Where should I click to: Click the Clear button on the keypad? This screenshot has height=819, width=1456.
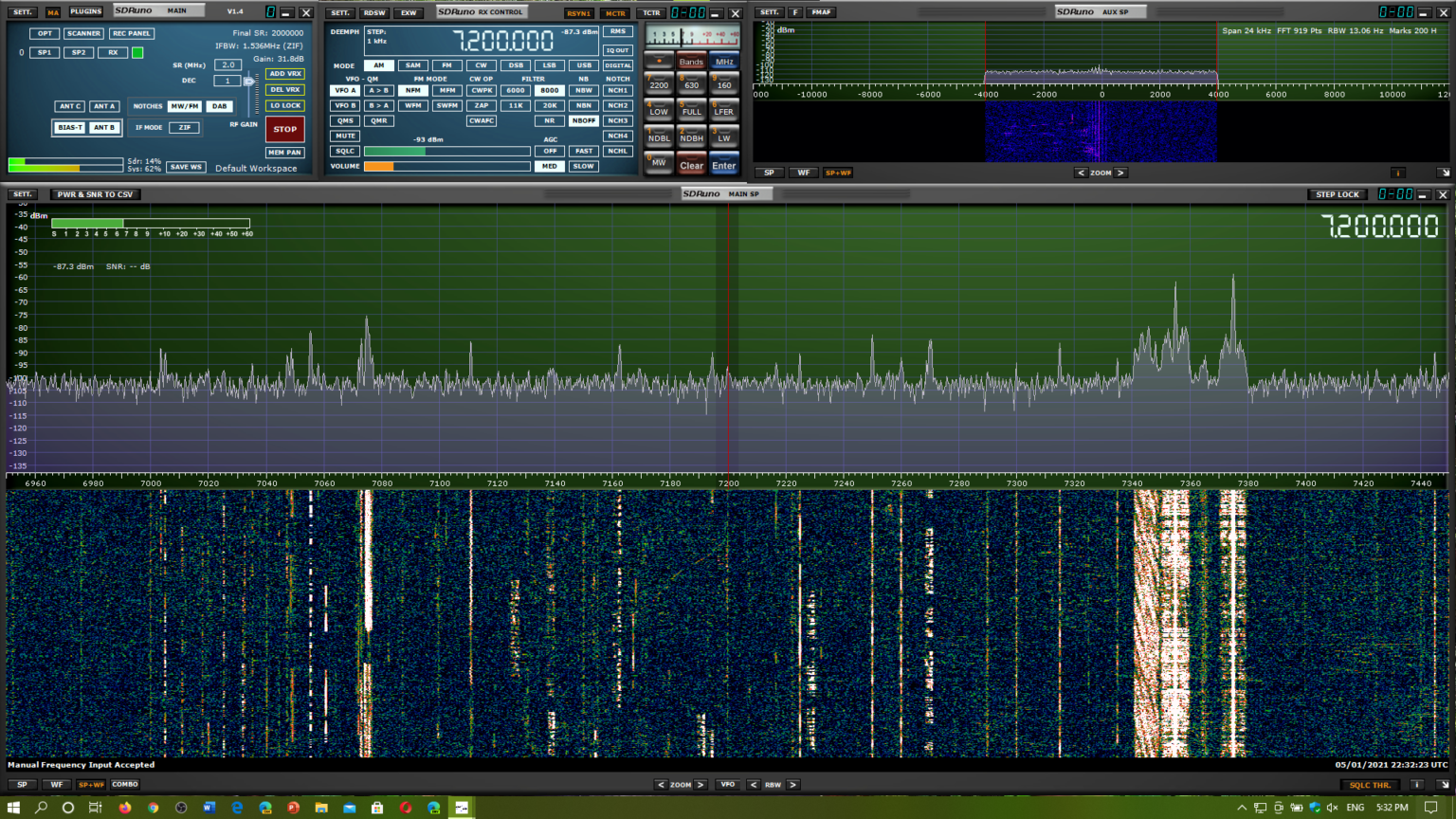point(691,164)
